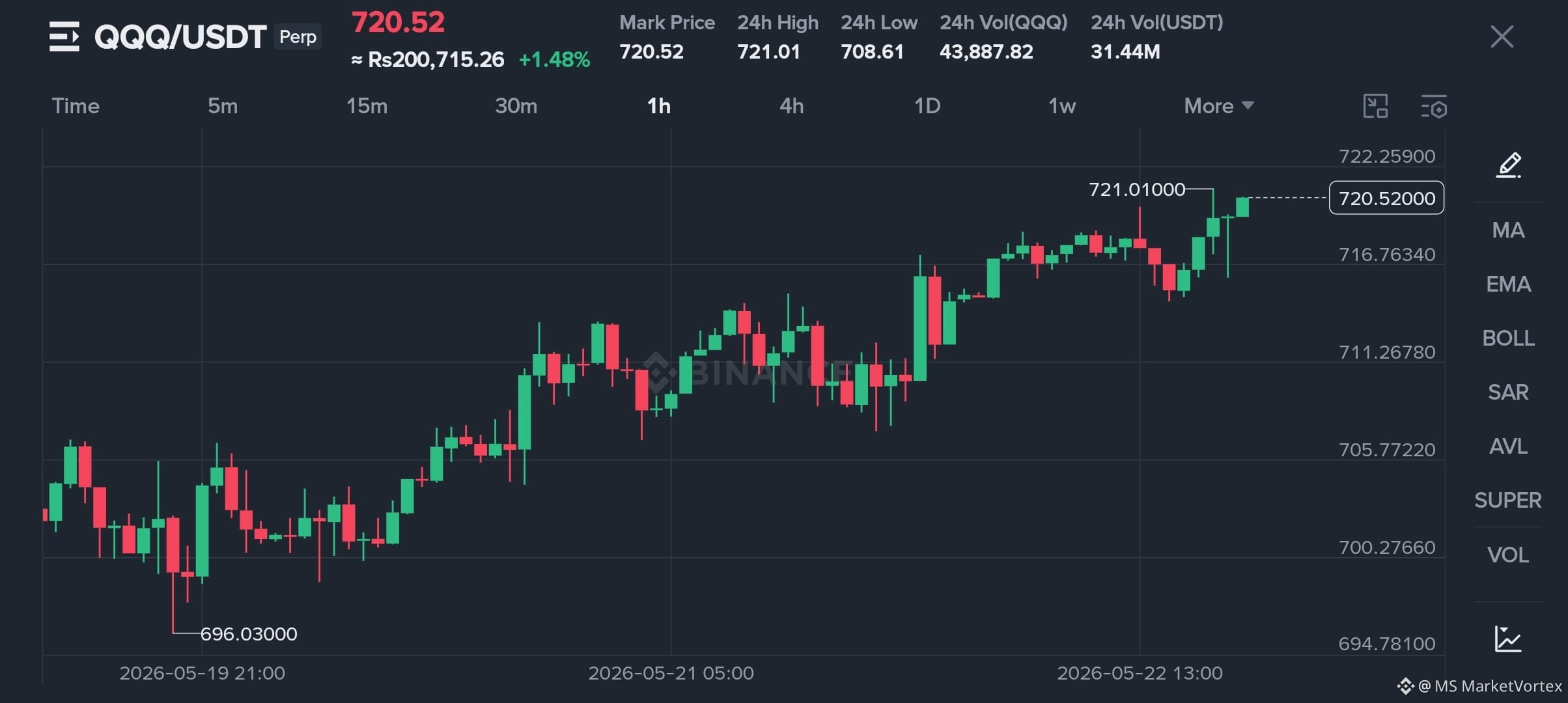The height and width of the screenshot is (703, 1568).
Task: Select the 1w timeframe
Action: 1061,105
